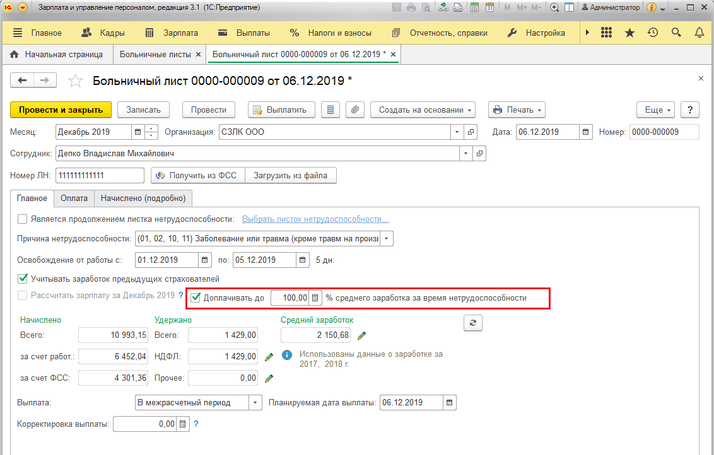Click the edit pencil beside НДФЛ amount
This screenshot has width=714, height=455.
click(269, 357)
